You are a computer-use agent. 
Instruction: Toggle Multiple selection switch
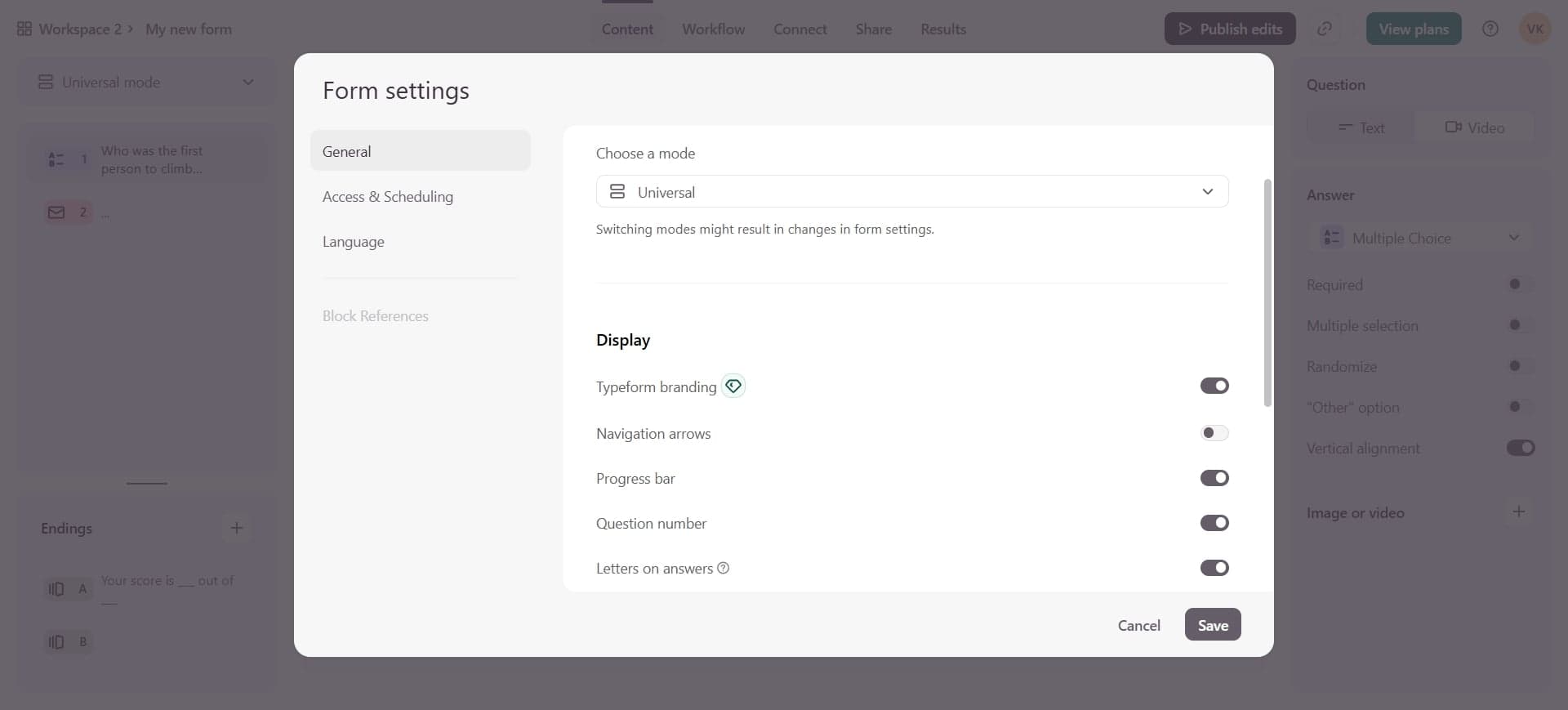point(1521,325)
